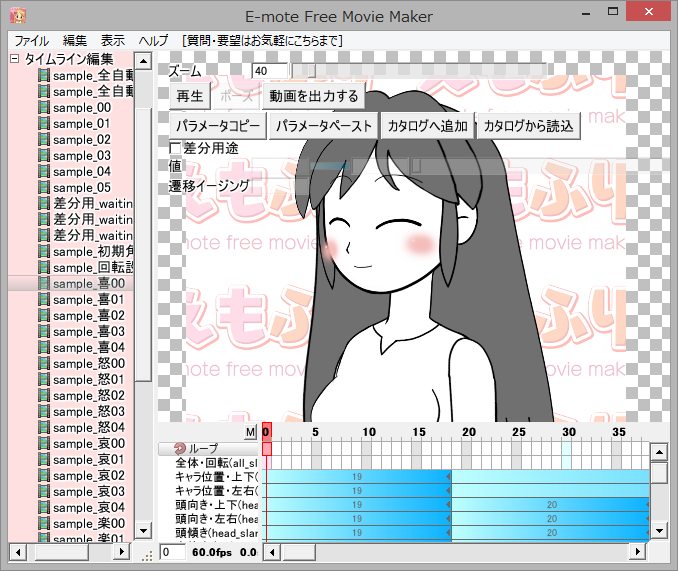Click the E-mote app icon in title bar
Viewport: 678px width, 571px height.
coord(18,16)
